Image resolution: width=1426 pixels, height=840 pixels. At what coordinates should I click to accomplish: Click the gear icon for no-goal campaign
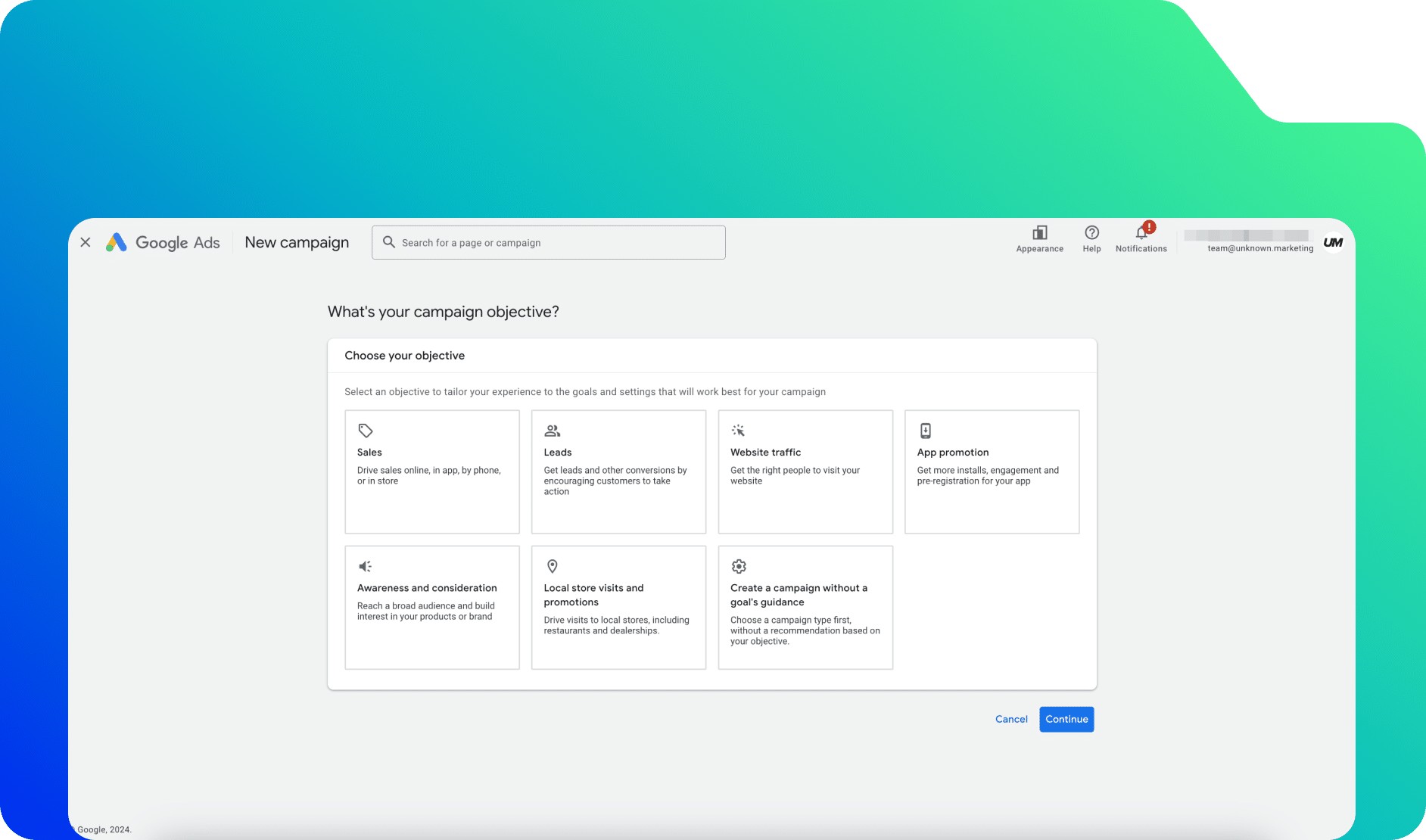pos(739,566)
